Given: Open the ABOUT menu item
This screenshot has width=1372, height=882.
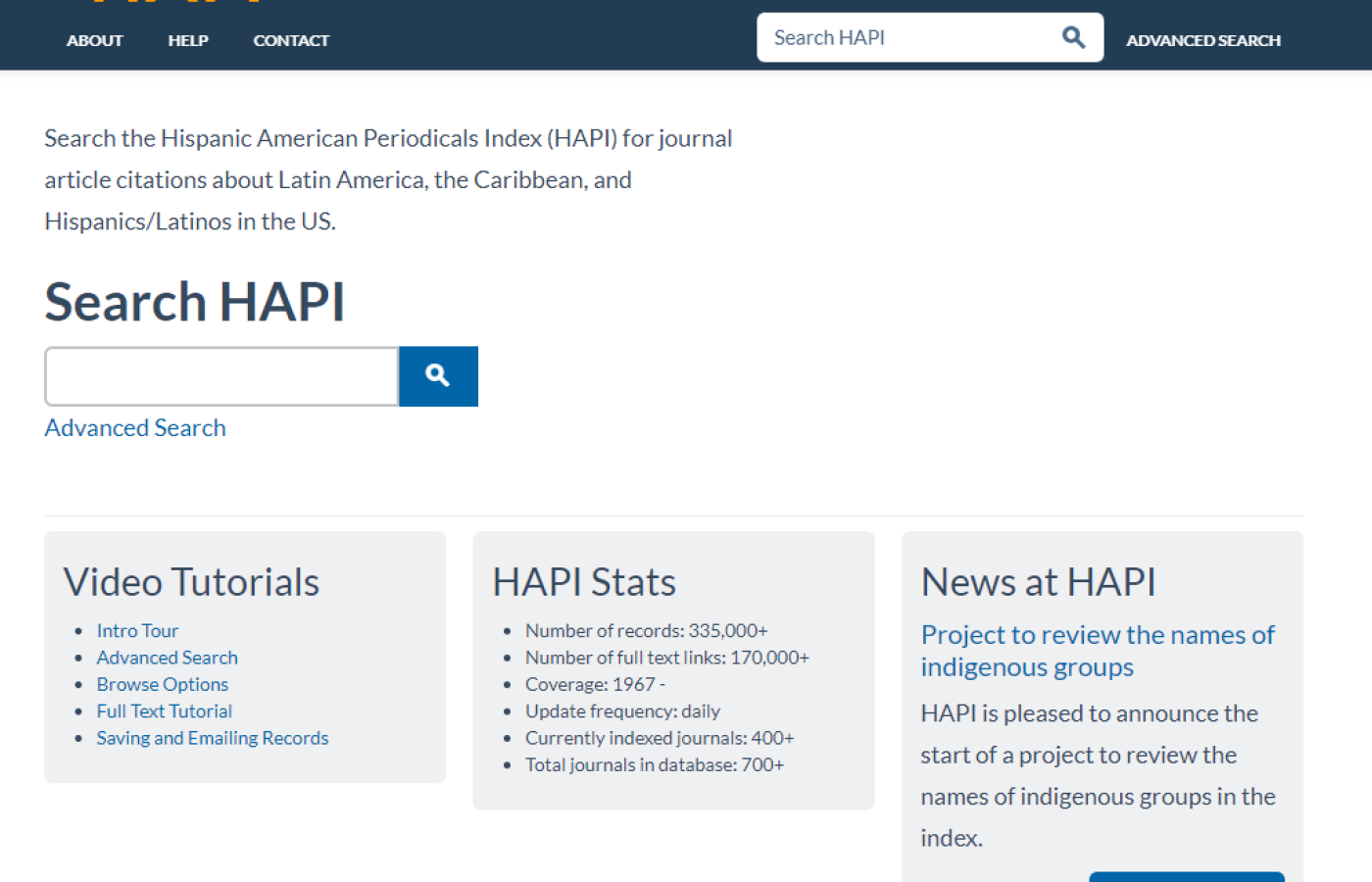Looking at the screenshot, I should (x=94, y=40).
